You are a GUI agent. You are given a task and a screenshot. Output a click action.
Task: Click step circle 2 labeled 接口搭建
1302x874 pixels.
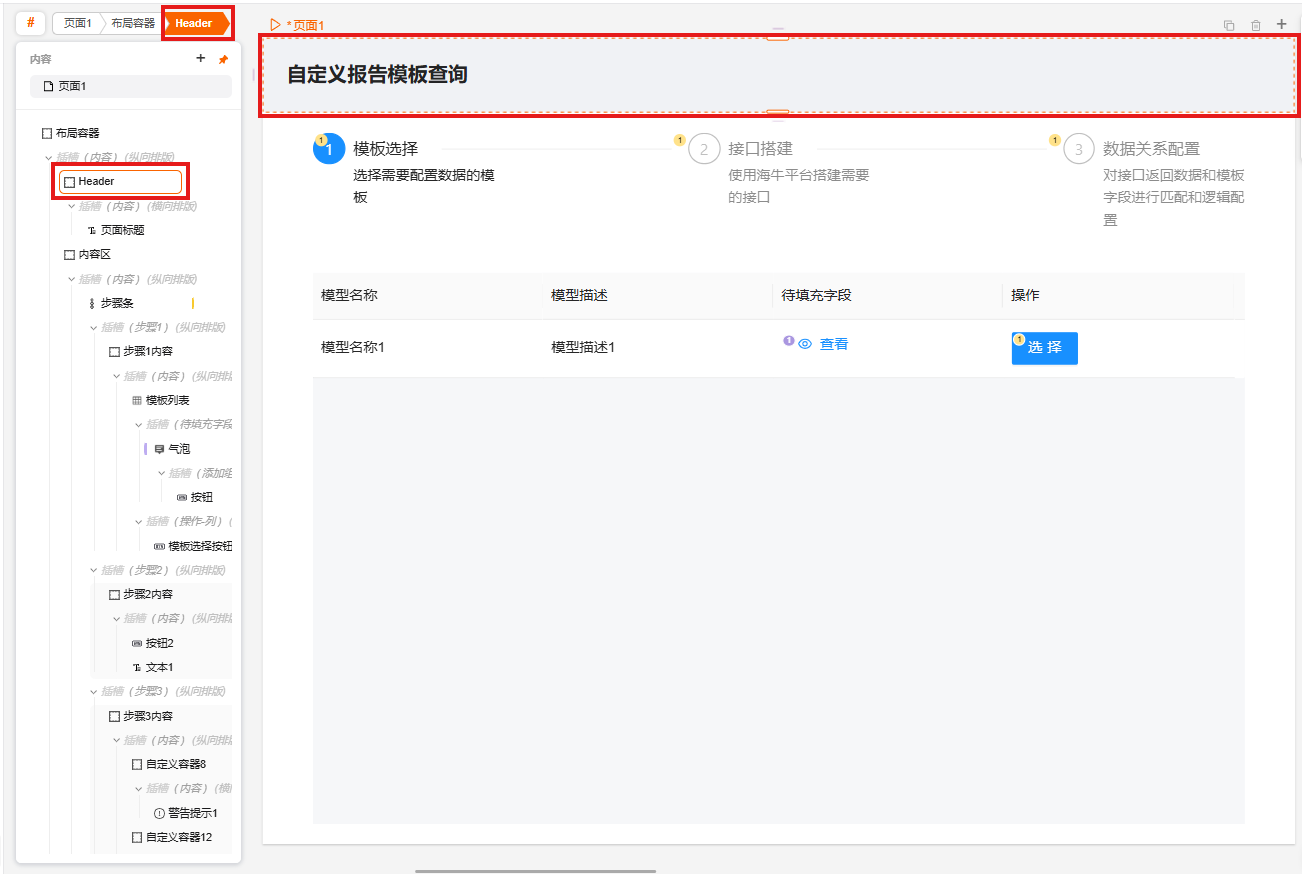pos(704,148)
